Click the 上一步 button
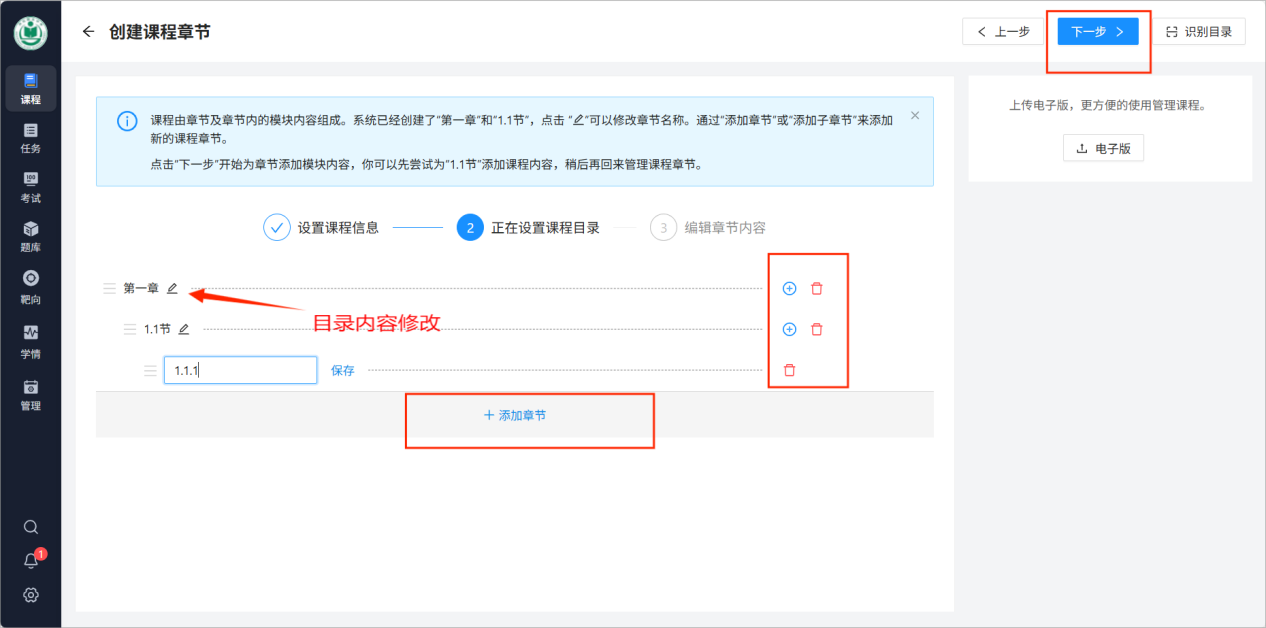 (1003, 32)
